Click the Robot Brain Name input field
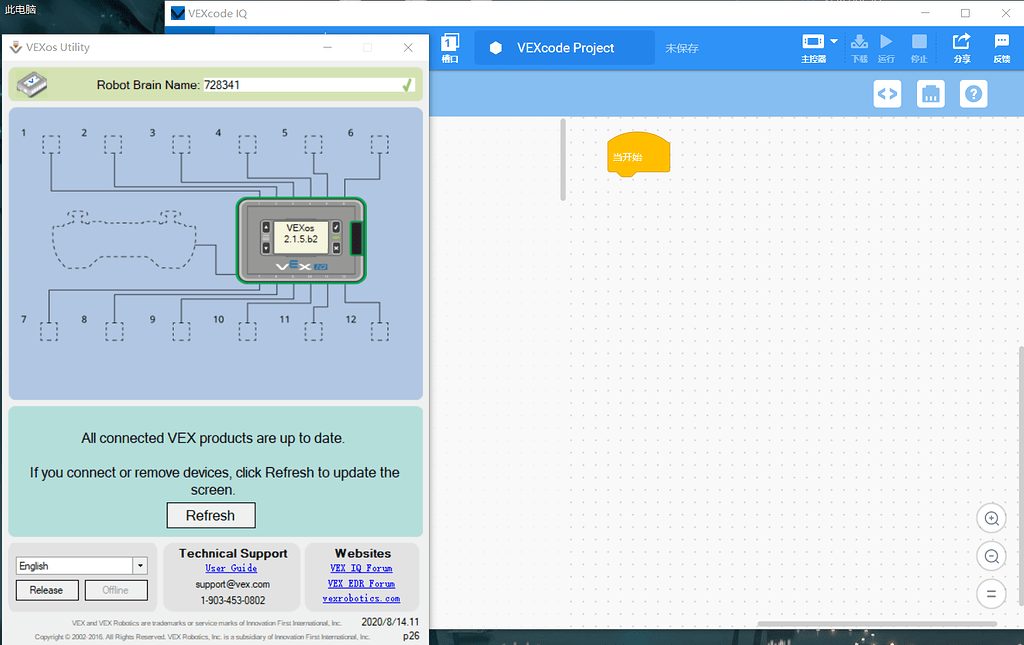1024x645 pixels. tap(300, 85)
